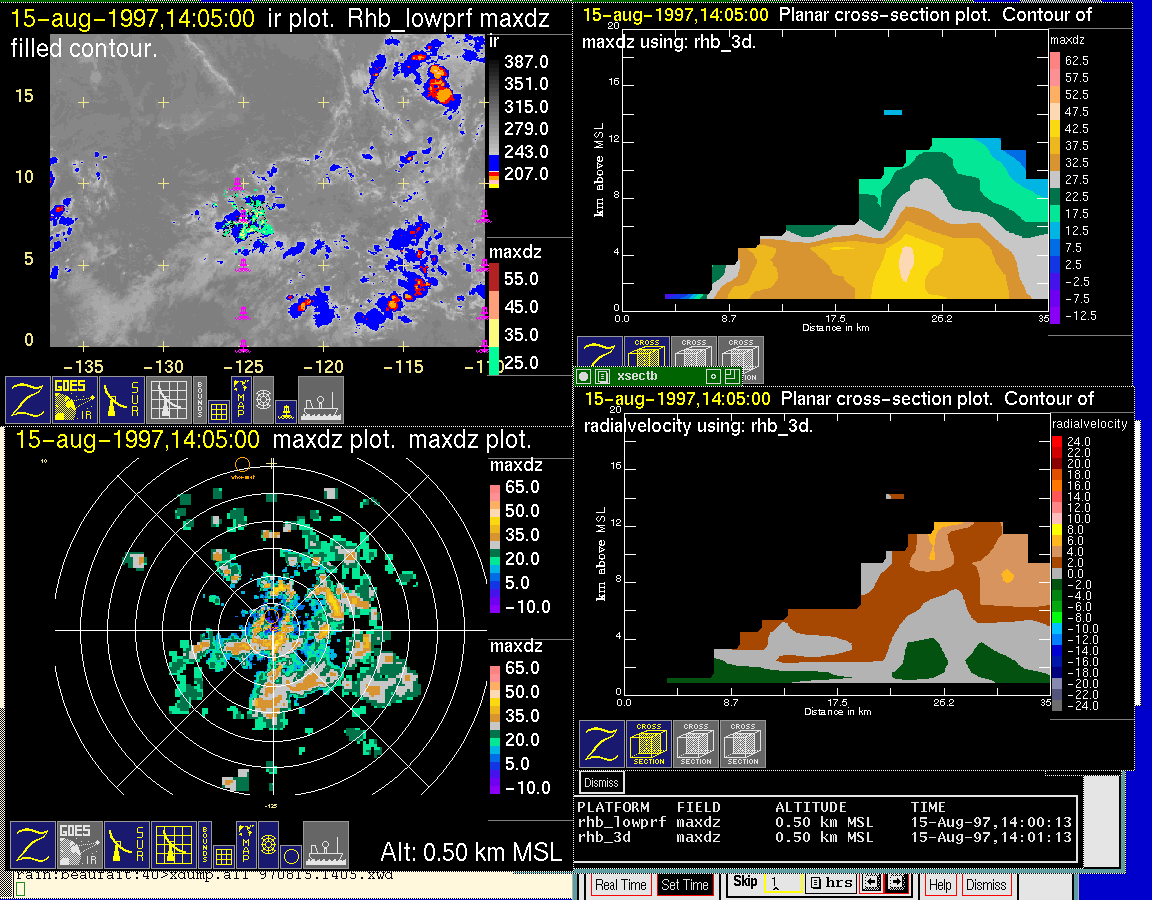Click the Z icon in radial velocity cross-section toolbar
Screen dimensions: 1152x900
(602, 743)
